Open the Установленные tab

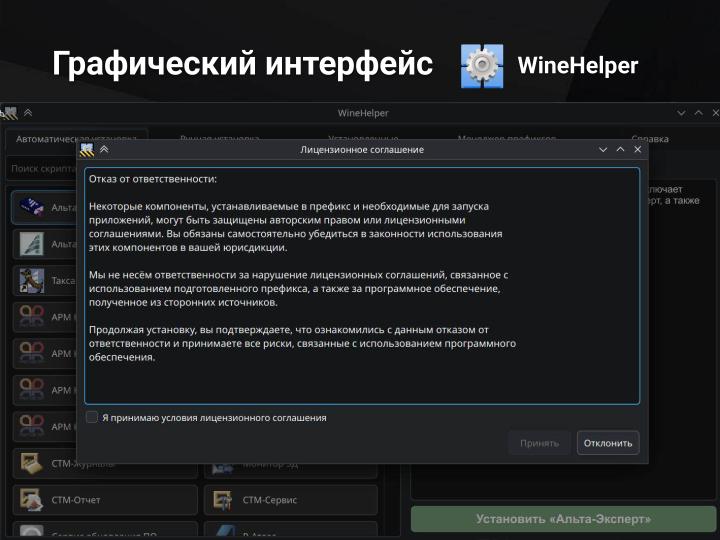tap(363, 138)
